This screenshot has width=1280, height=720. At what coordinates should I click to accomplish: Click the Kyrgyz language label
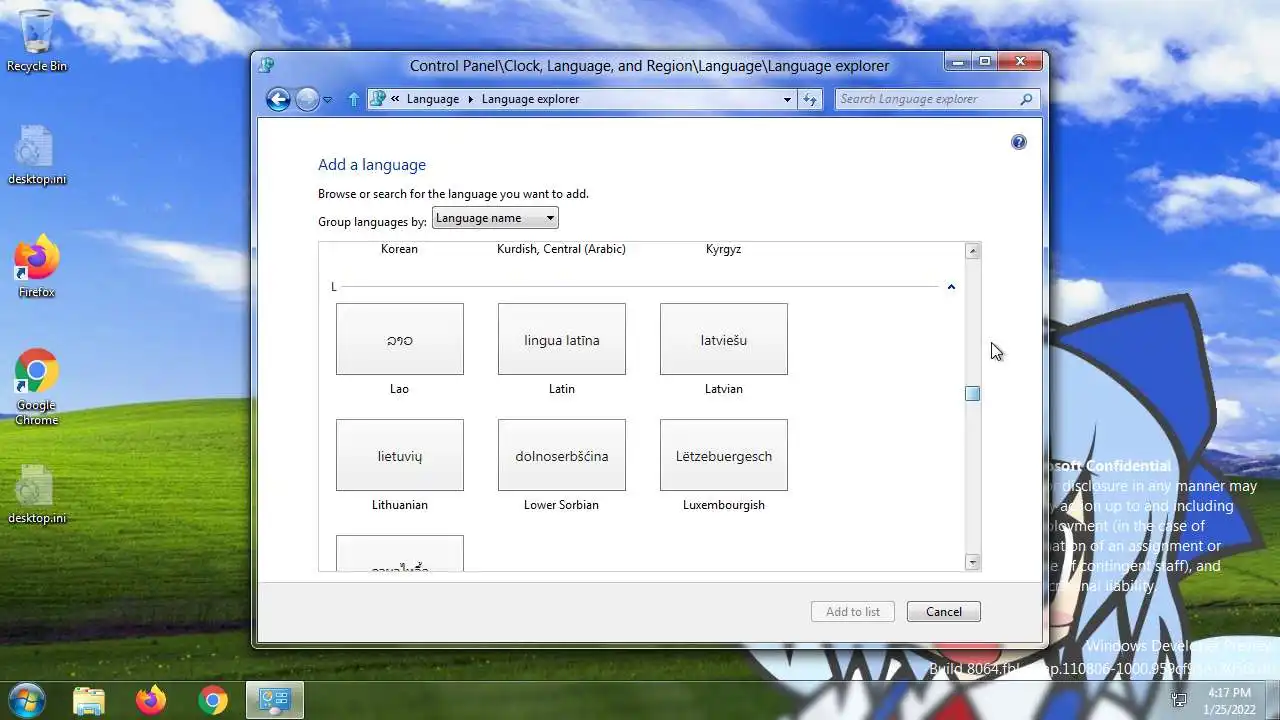pyautogui.click(x=724, y=249)
